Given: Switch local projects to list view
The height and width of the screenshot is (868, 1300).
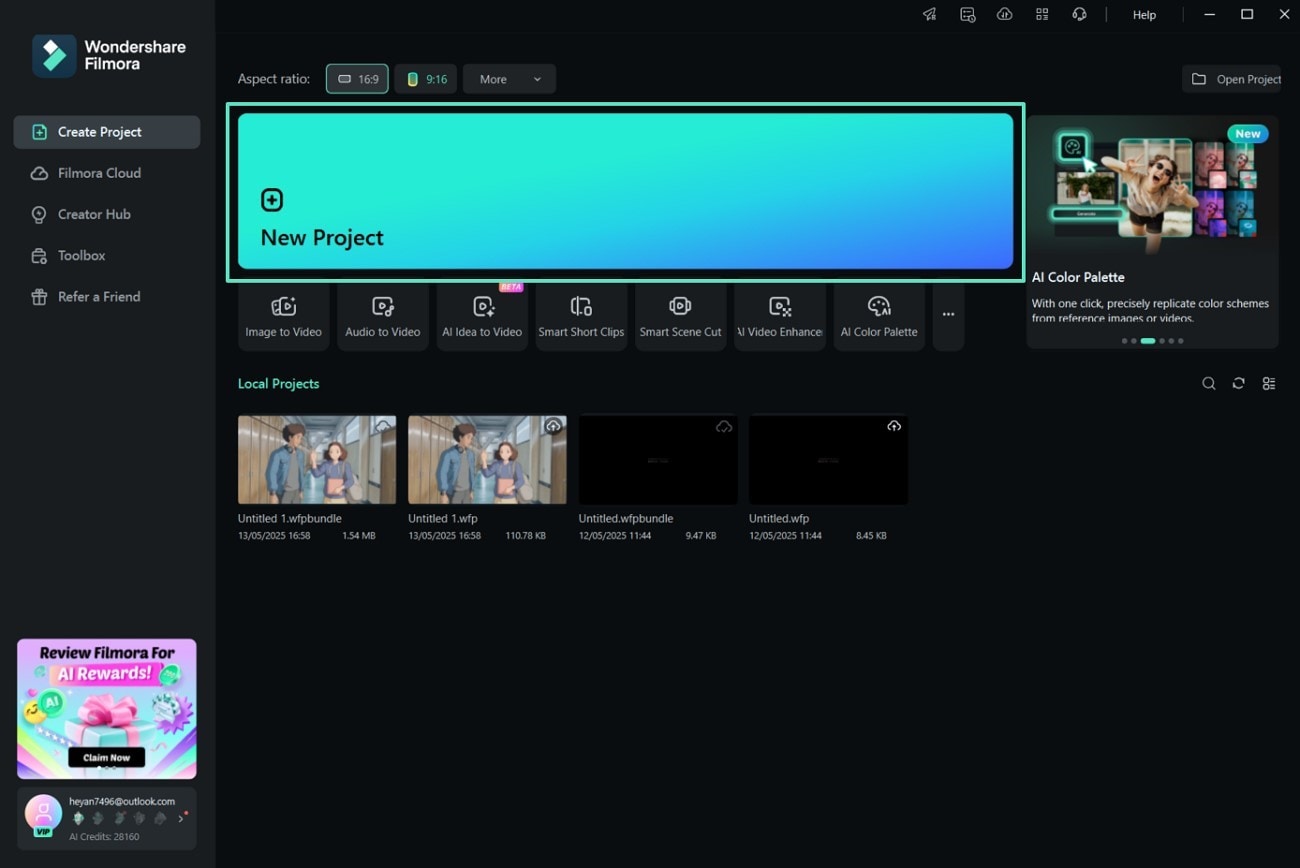Looking at the screenshot, I should [x=1269, y=384].
